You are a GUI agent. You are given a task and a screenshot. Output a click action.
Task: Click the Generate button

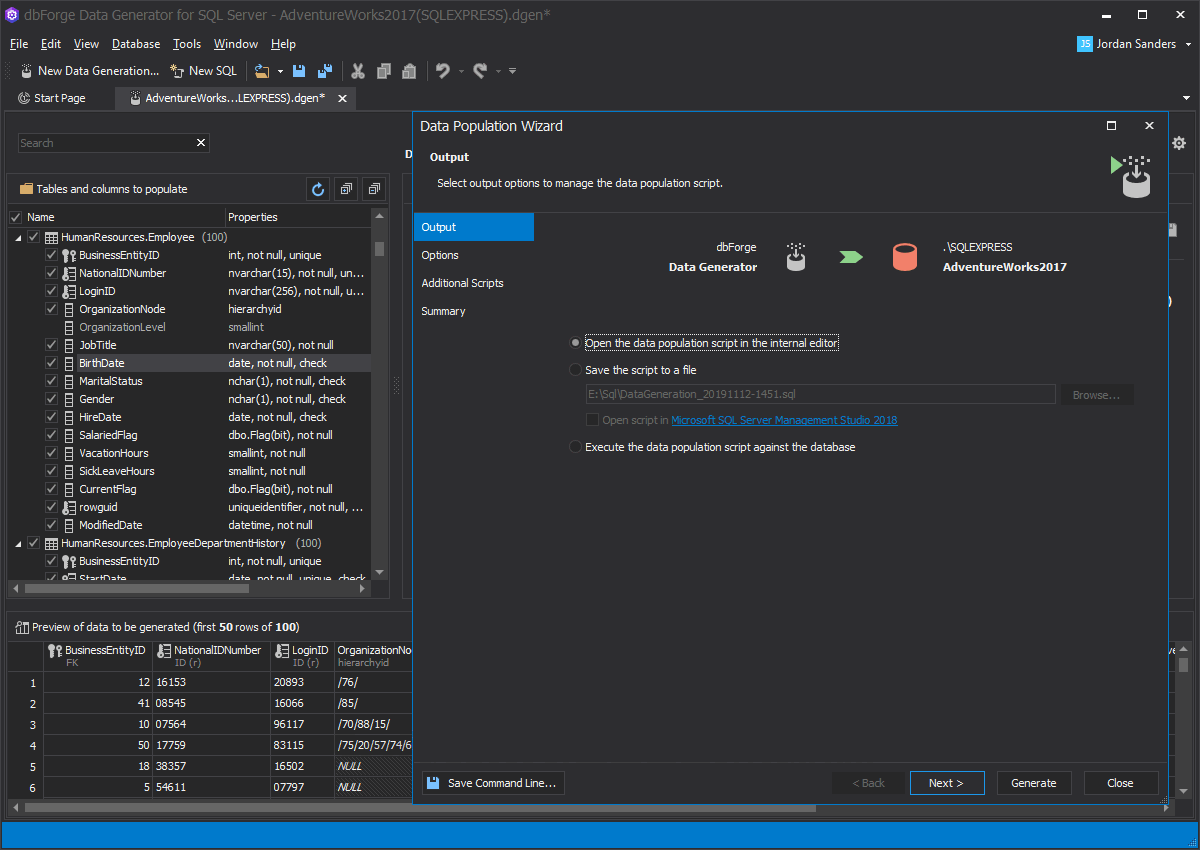[1033, 783]
